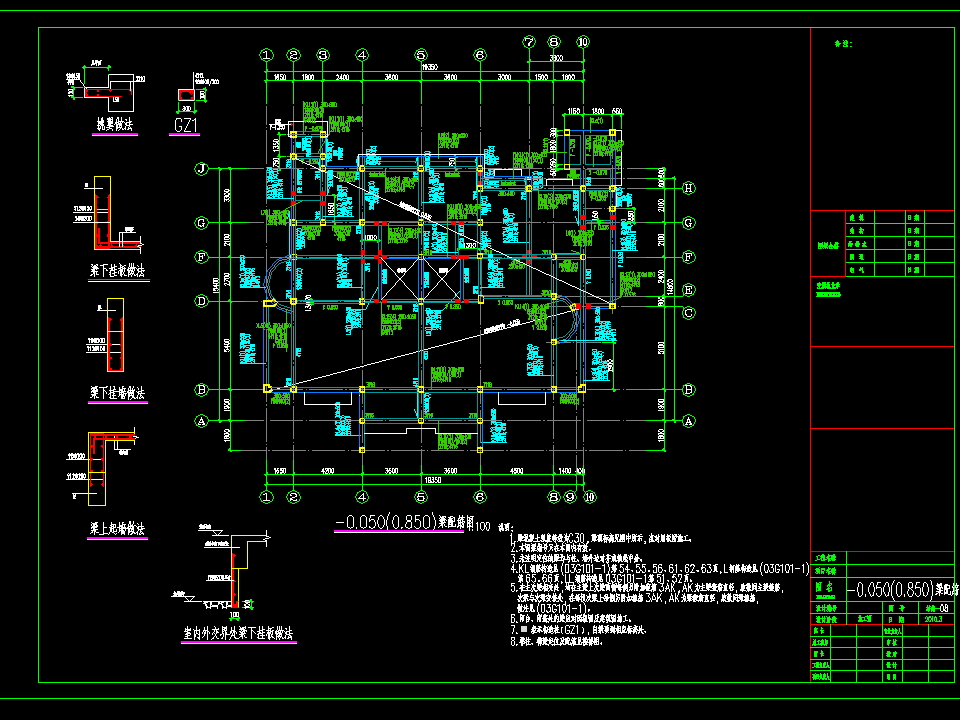
Task: Select axis bubble 7 above the plan
Action: pos(529,43)
